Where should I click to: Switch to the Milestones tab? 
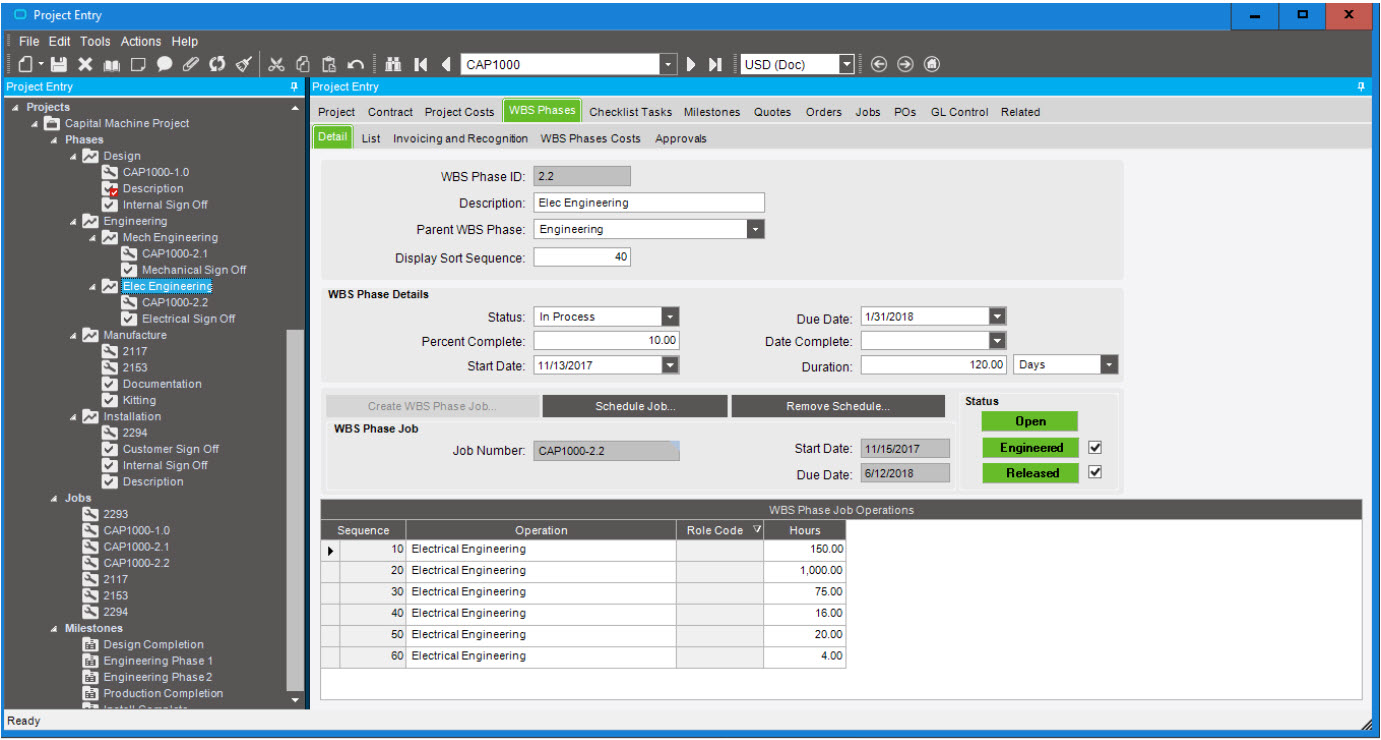coord(712,112)
